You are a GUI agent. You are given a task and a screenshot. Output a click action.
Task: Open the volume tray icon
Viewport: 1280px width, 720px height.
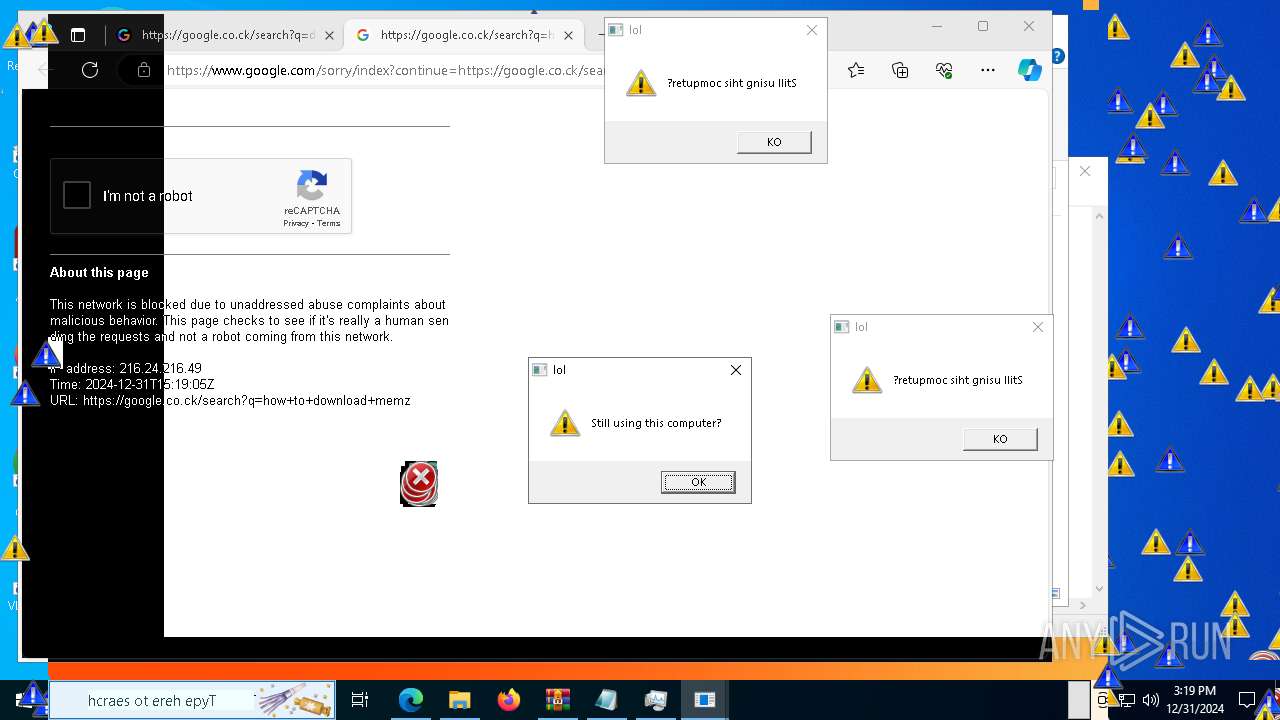pyautogui.click(x=1151, y=700)
